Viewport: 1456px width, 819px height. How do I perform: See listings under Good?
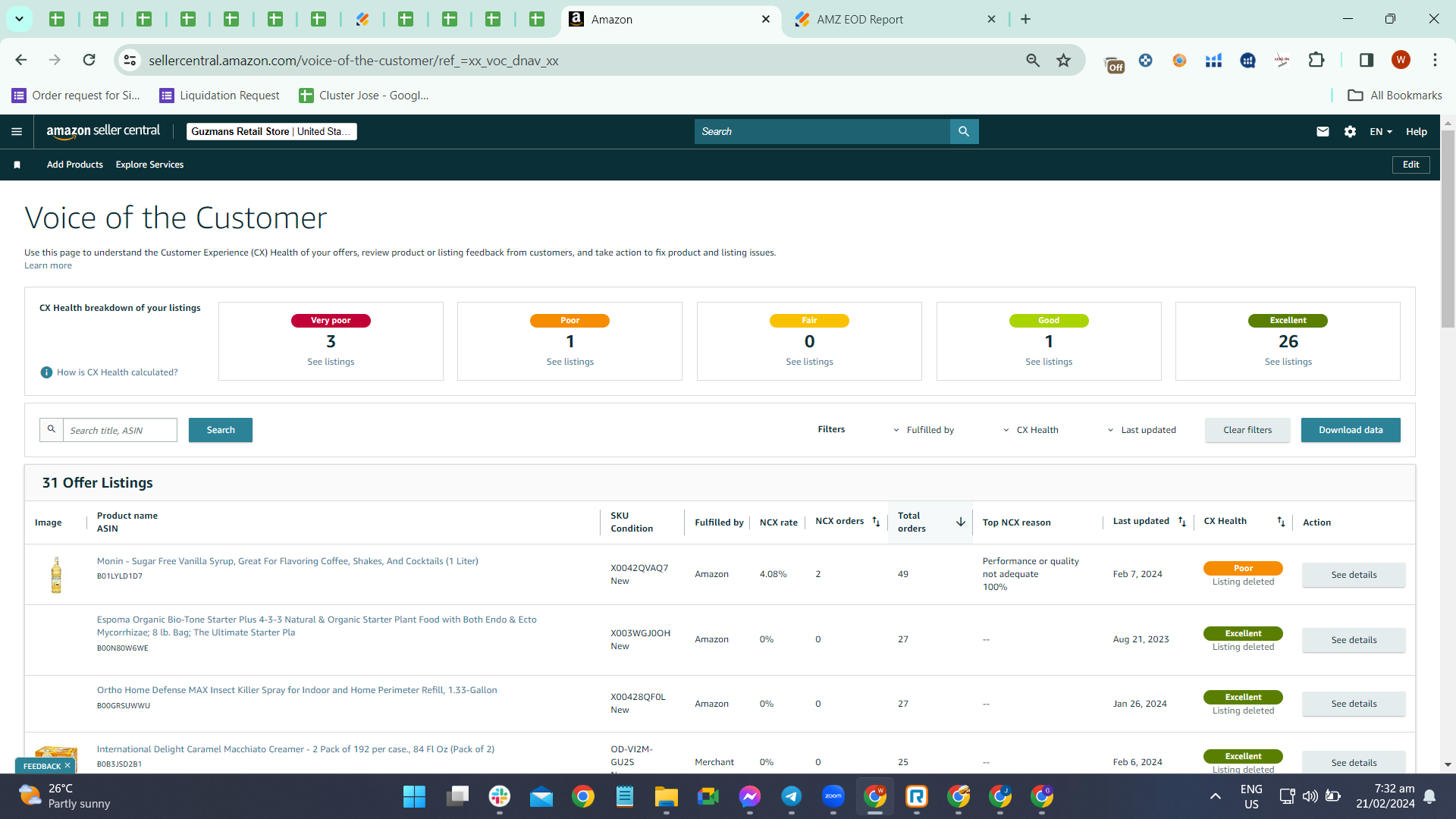pyautogui.click(x=1049, y=362)
